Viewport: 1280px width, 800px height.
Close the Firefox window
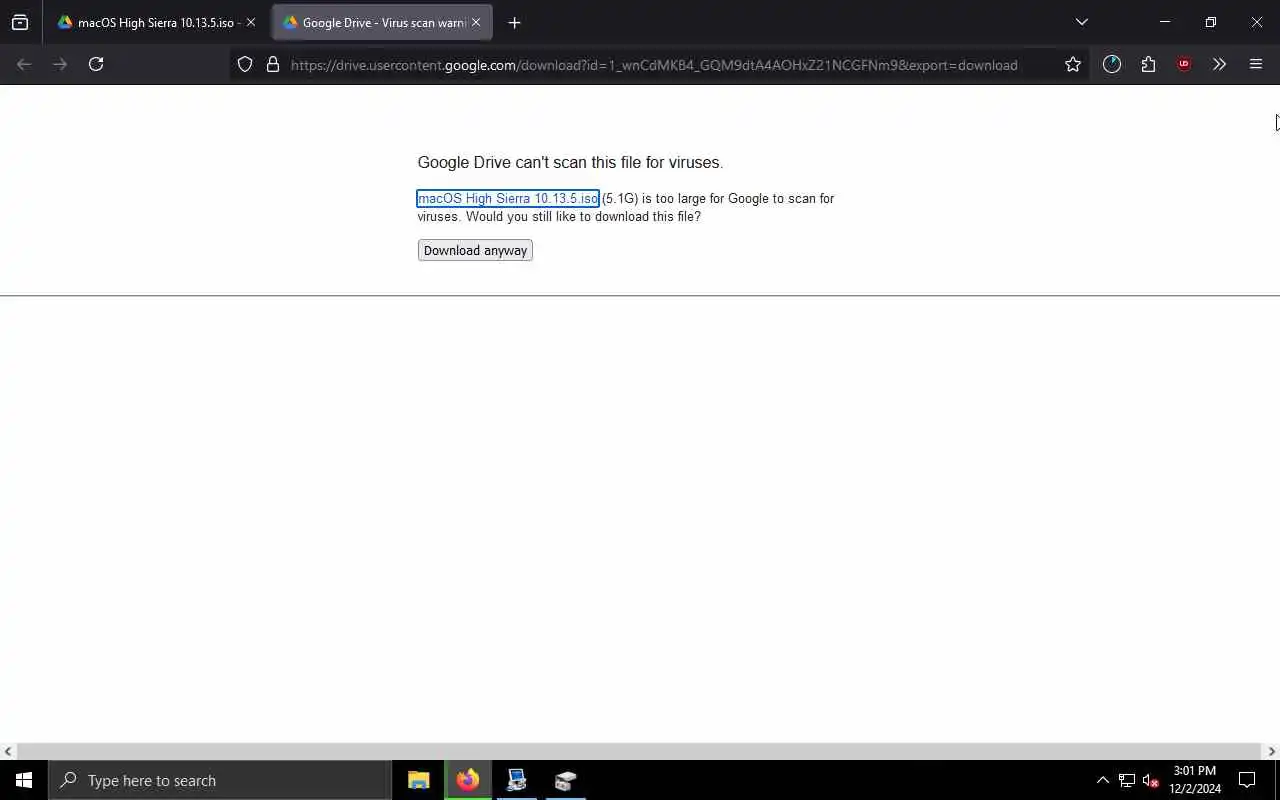[x=1257, y=22]
